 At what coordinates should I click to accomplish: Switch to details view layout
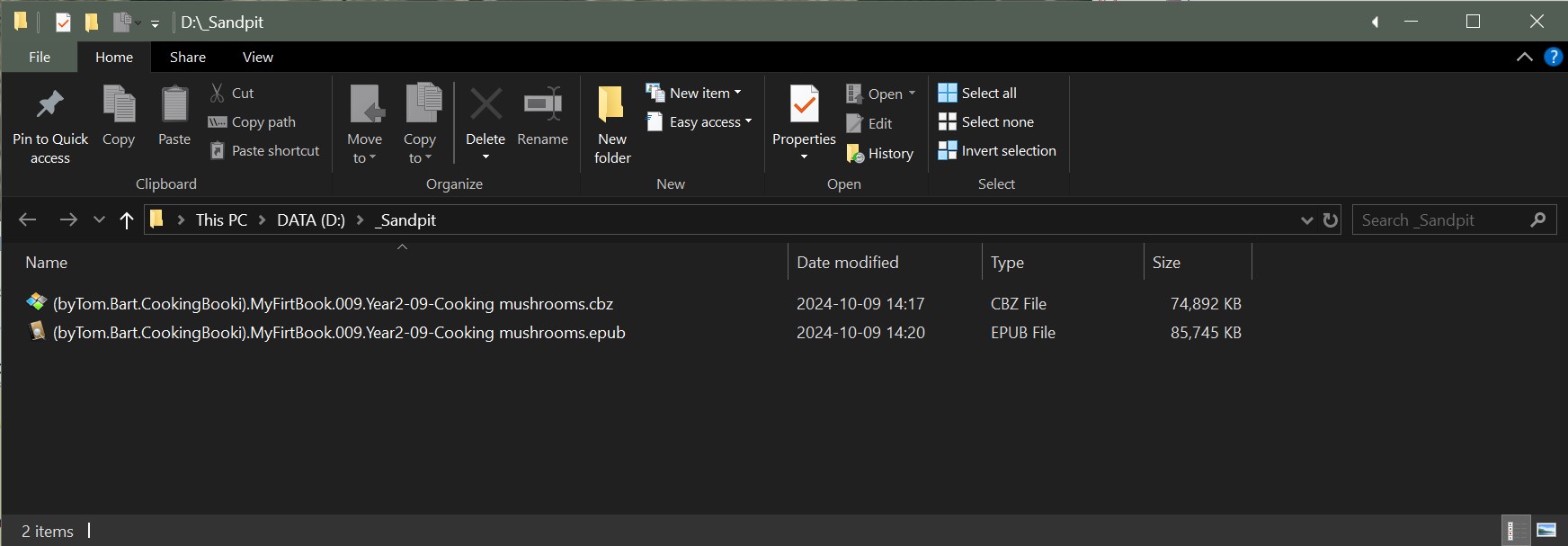pos(1514,530)
